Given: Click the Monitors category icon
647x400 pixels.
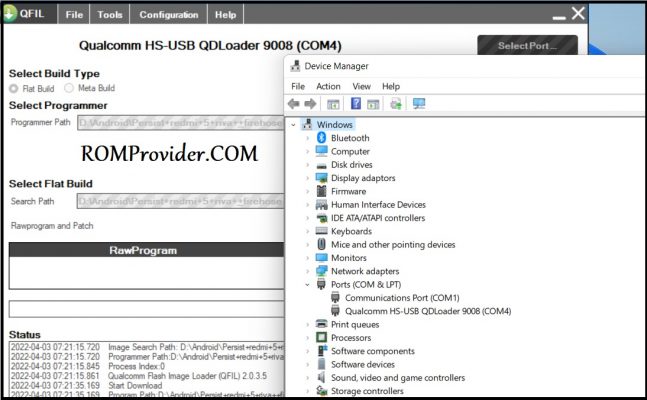Looking at the screenshot, I should [x=321, y=258].
